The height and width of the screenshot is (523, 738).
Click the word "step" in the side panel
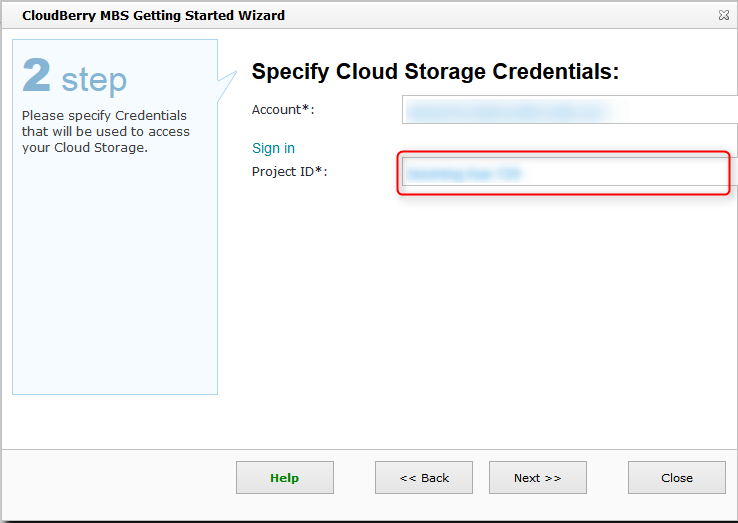pyautogui.click(x=94, y=80)
